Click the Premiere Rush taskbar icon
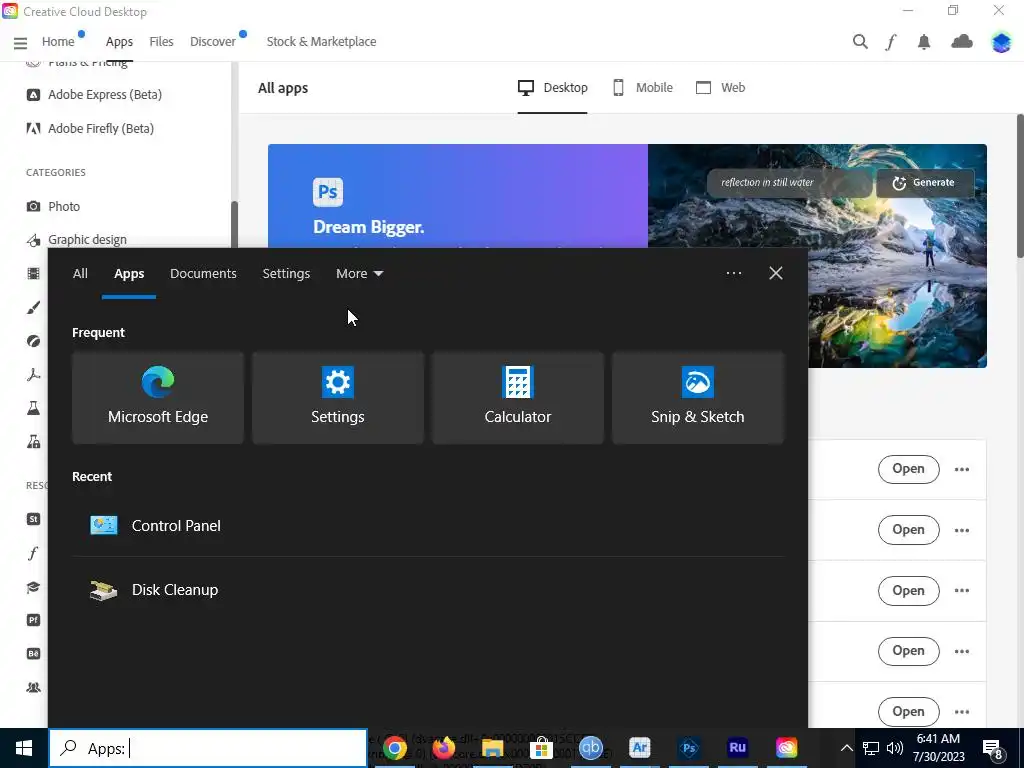The height and width of the screenshot is (768, 1024). coord(737,748)
